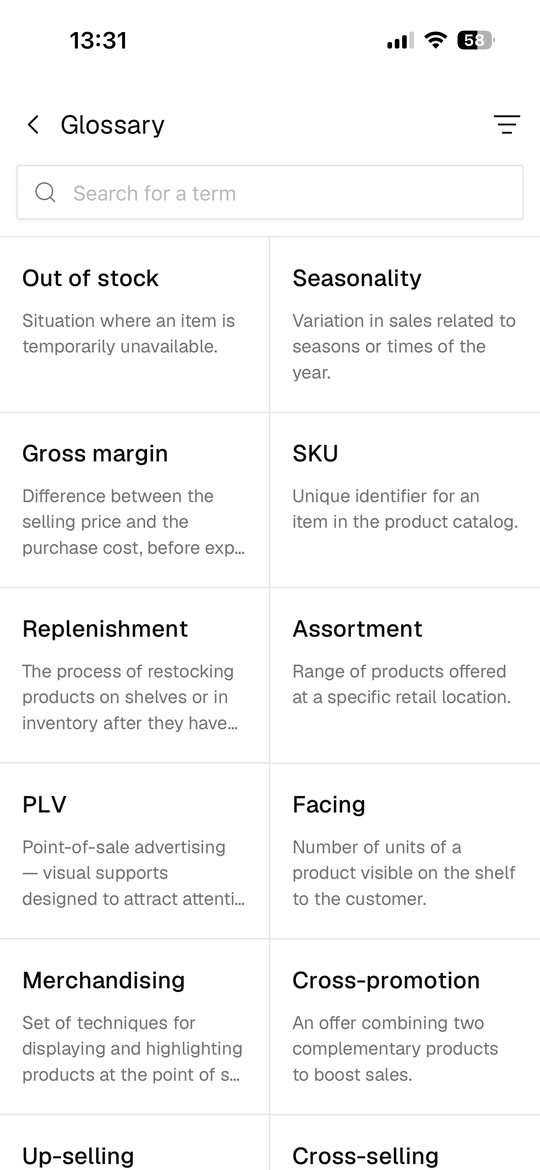
Task: Tap the magnifying glass search icon
Action: coord(45,193)
